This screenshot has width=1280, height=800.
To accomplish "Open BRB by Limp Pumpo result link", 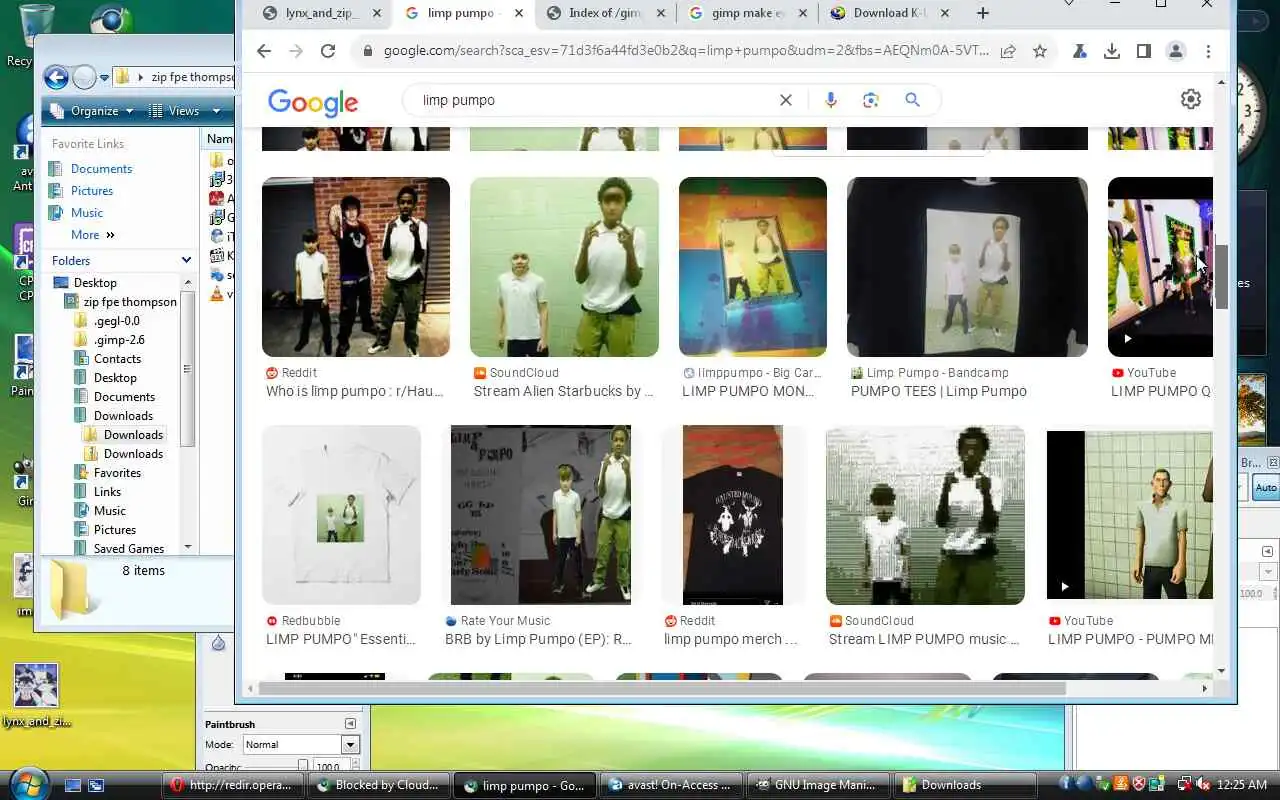I will pos(539,639).
